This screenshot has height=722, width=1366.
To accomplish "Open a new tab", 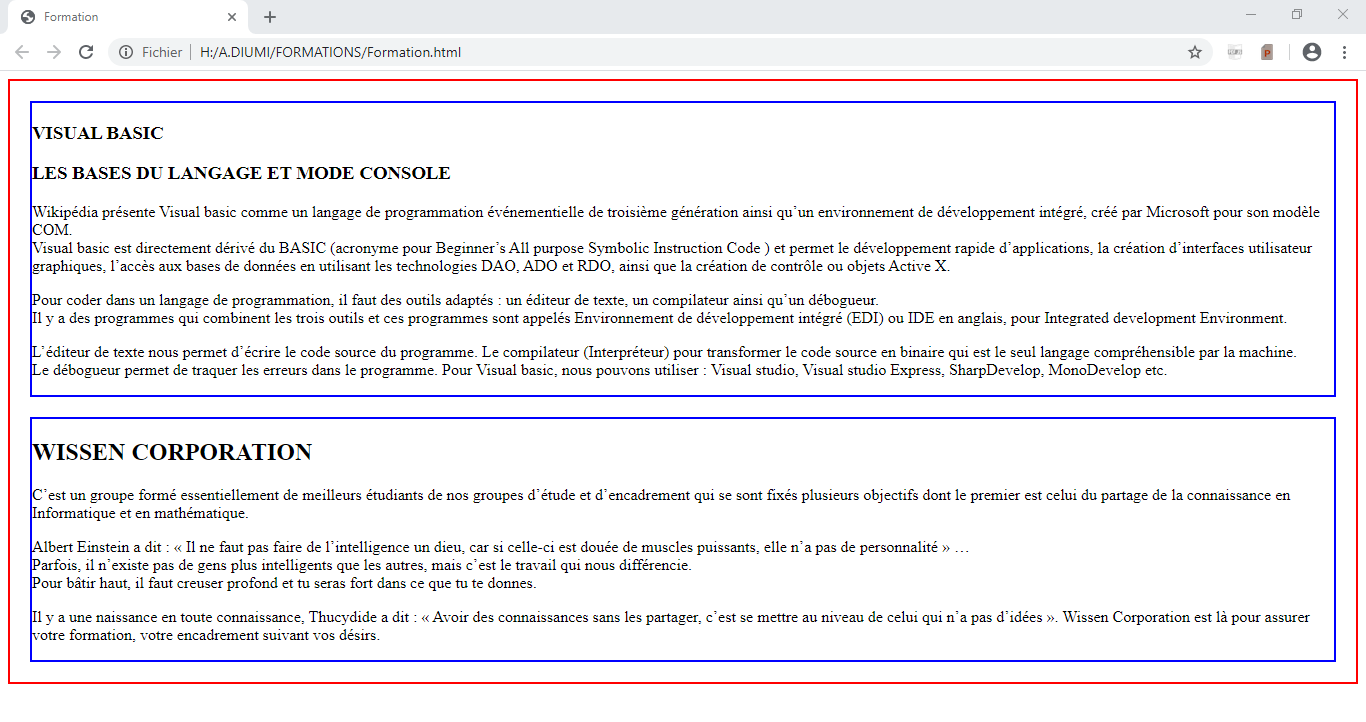I will click(x=270, y=17).
